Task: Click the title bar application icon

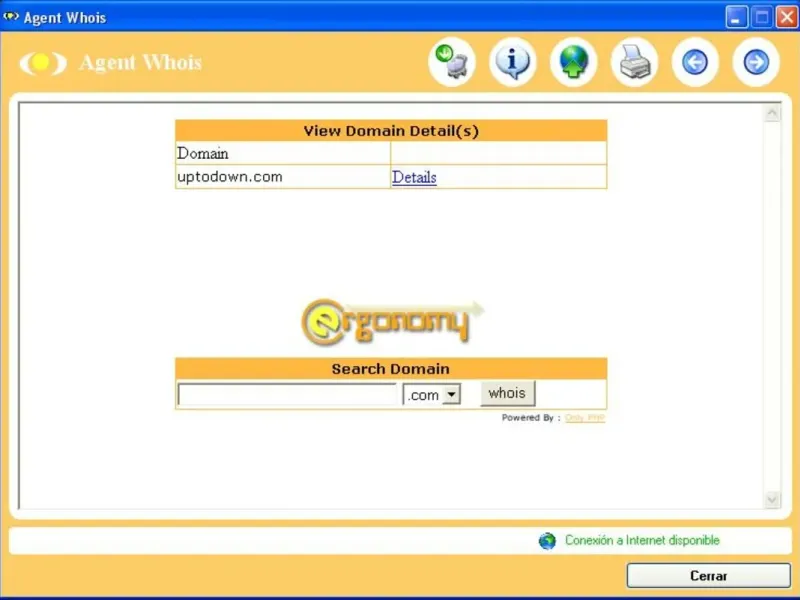Action: [x=11, y=17]
